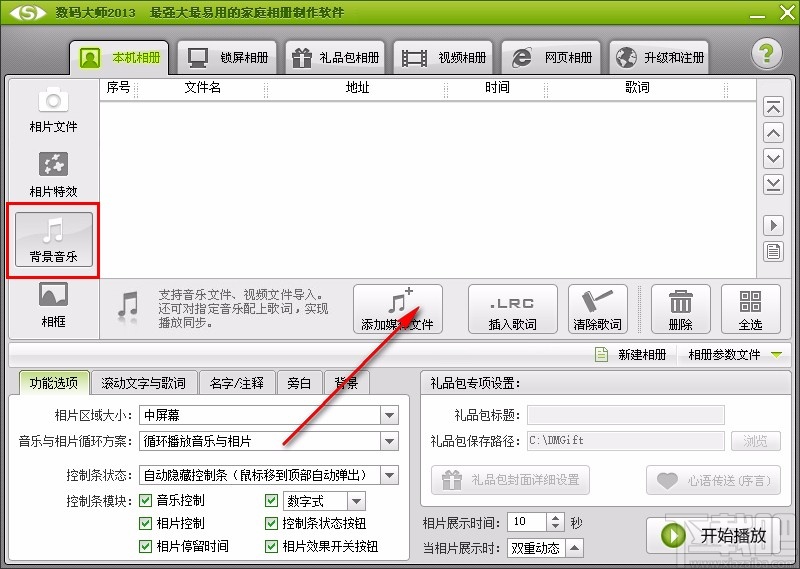The width and height of the screenshot is (800, 569).
Task: Toggle the 音乐控制 checkbox
Action: pyautogui.click(x=145, y=501)
